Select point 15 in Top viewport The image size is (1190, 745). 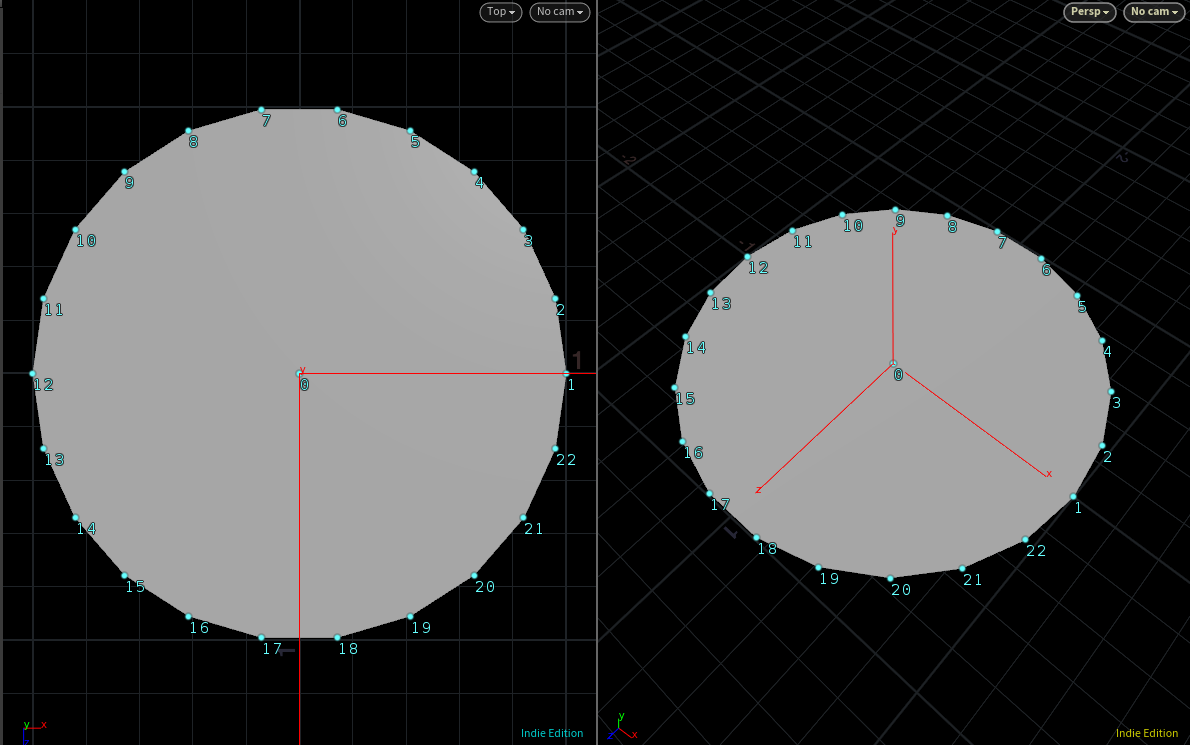[124, 575]
